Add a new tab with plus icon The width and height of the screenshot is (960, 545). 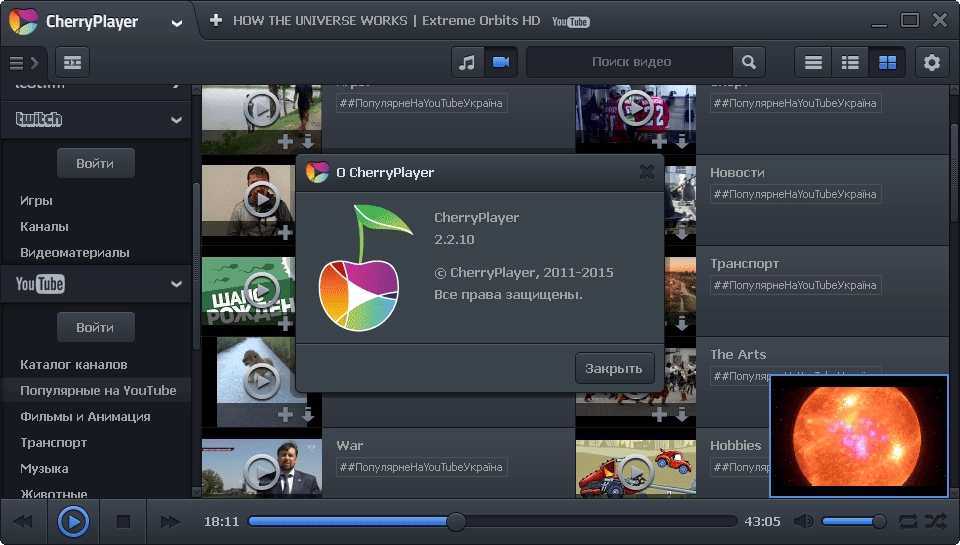coord(216,21)
